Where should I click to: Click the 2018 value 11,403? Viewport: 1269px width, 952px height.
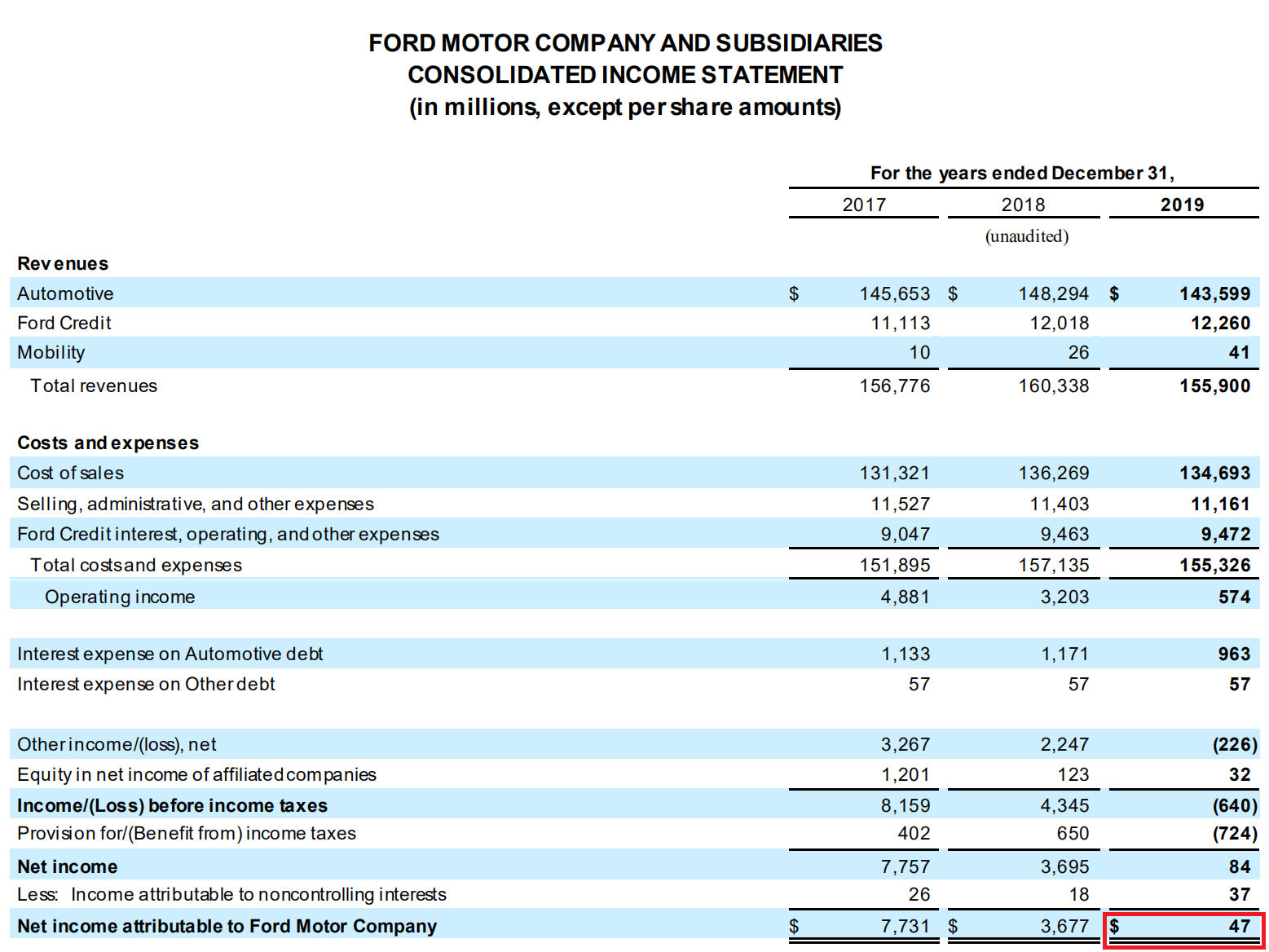(1059, 504)
